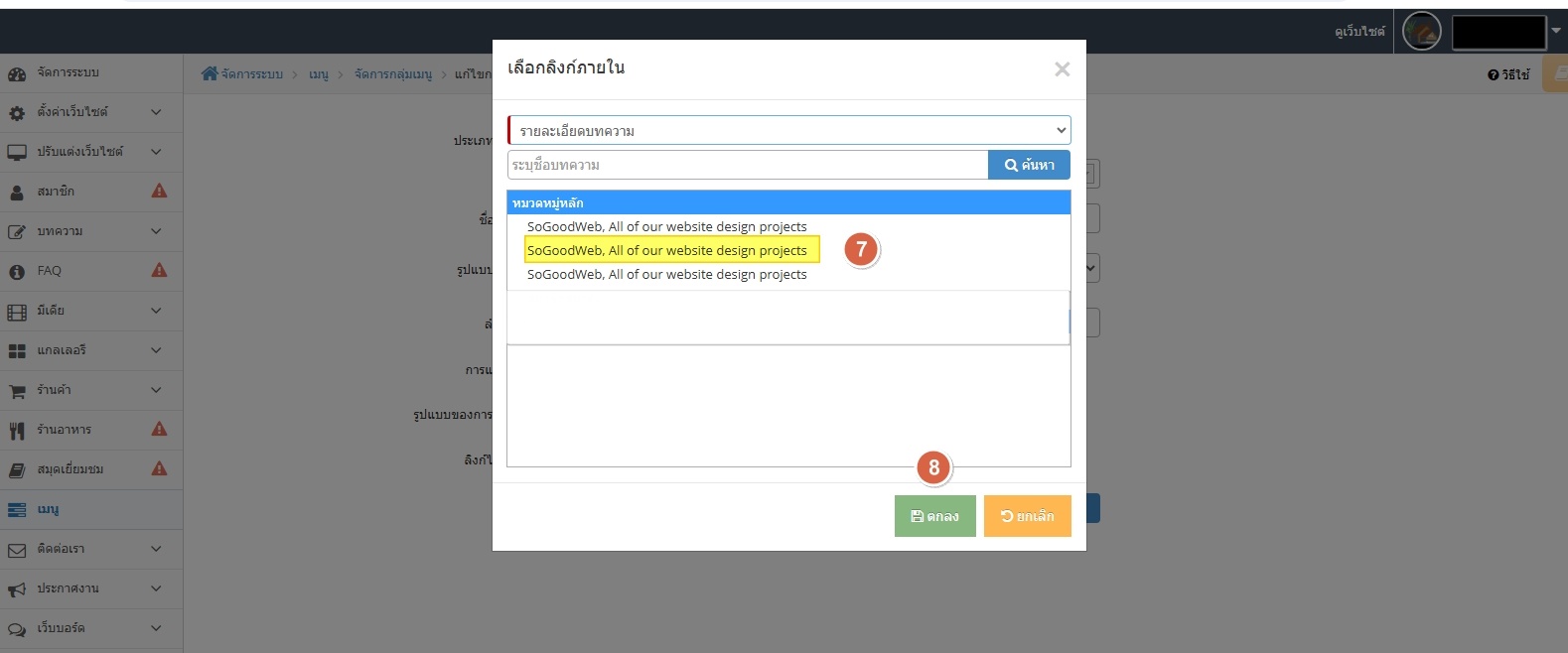Open the จัดการระบบ sidebar item
The height and width of the screenshot is (653, 1568).
[x=91, y=73]
